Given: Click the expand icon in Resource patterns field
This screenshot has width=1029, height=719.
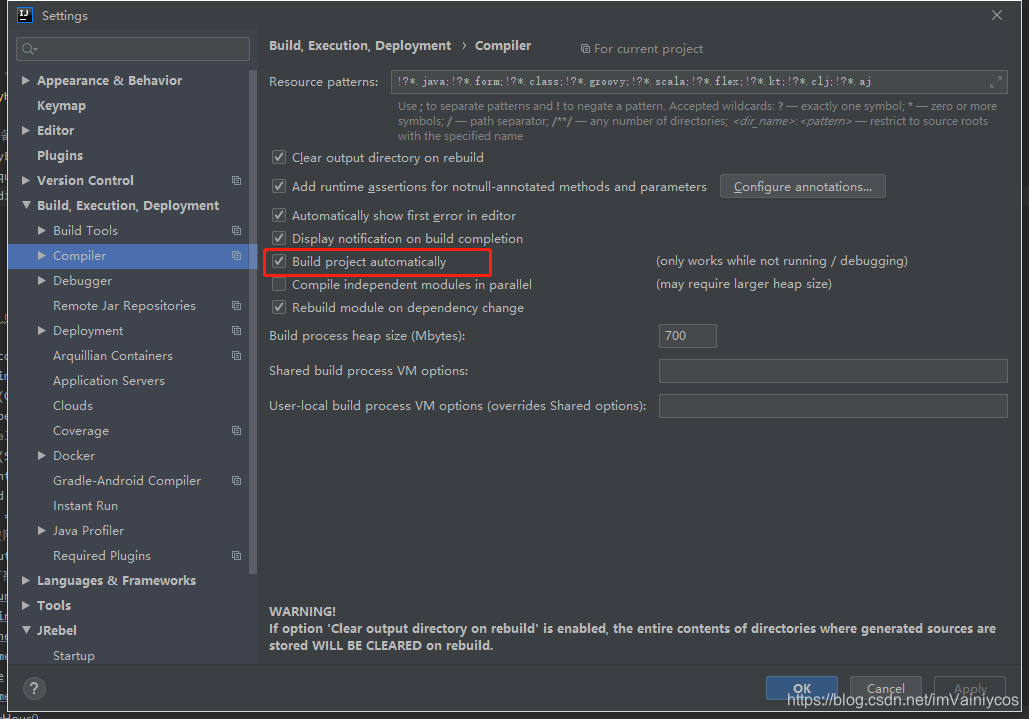Looking at the screenshot, I should coord(996,82).
